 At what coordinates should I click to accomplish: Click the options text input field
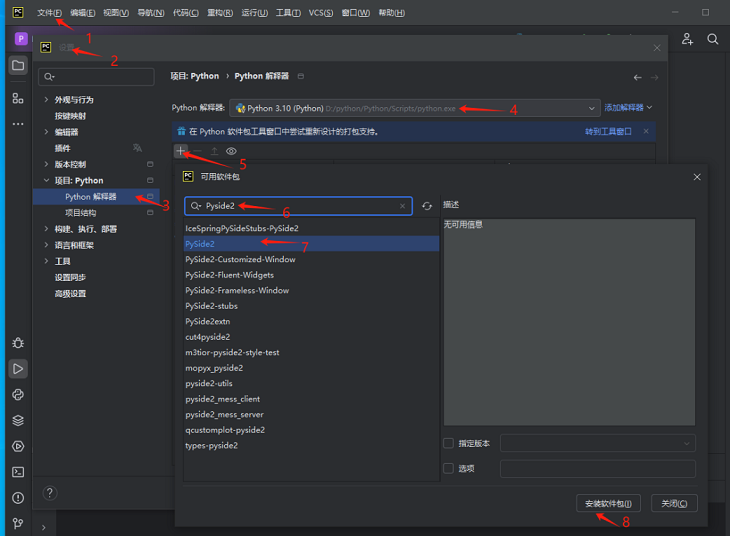pos(598,468)
